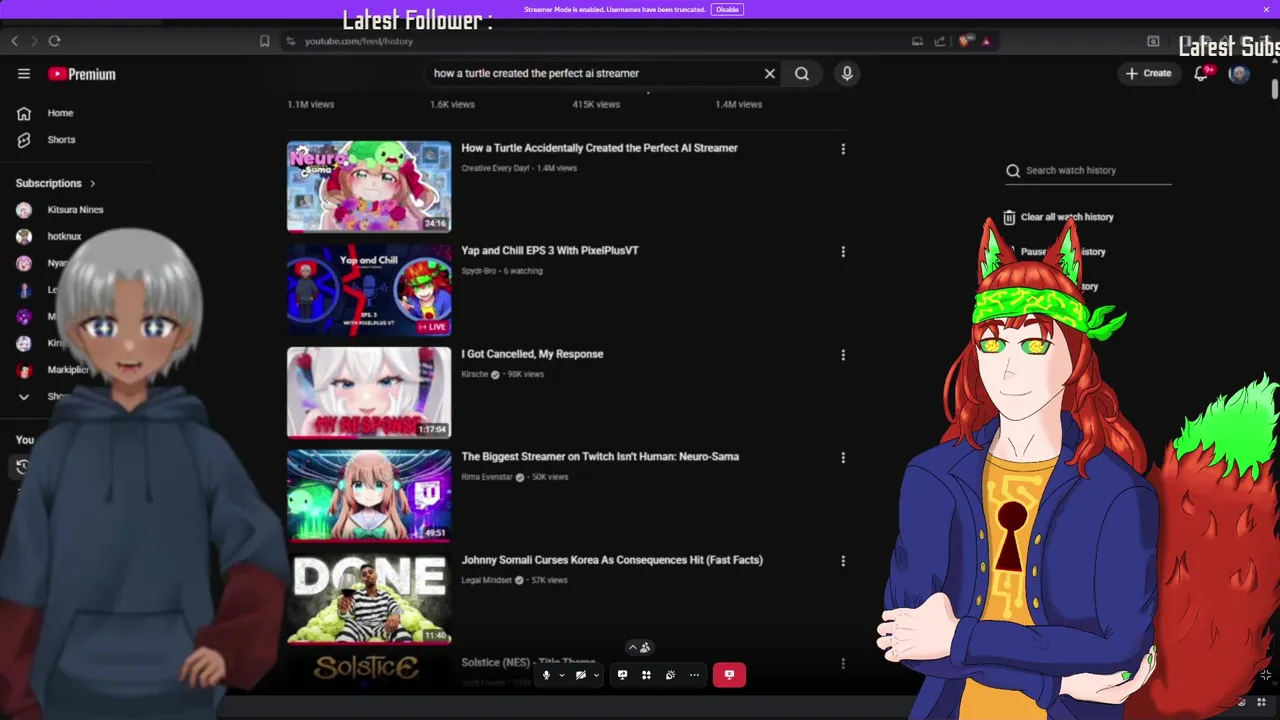This screenshot has height=720, width=1280.
Task: Open Creative Every Day! channel name
Action: coord(496,168)
